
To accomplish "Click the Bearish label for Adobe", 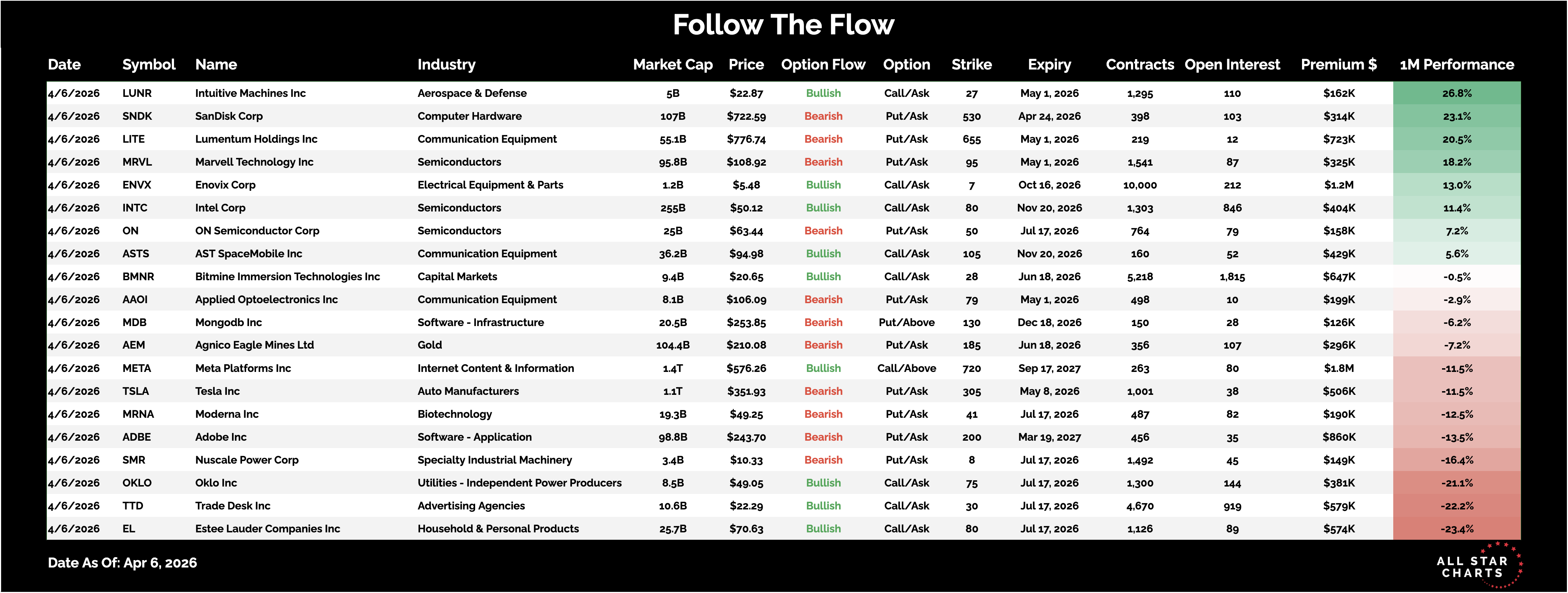I will [823, 437].
